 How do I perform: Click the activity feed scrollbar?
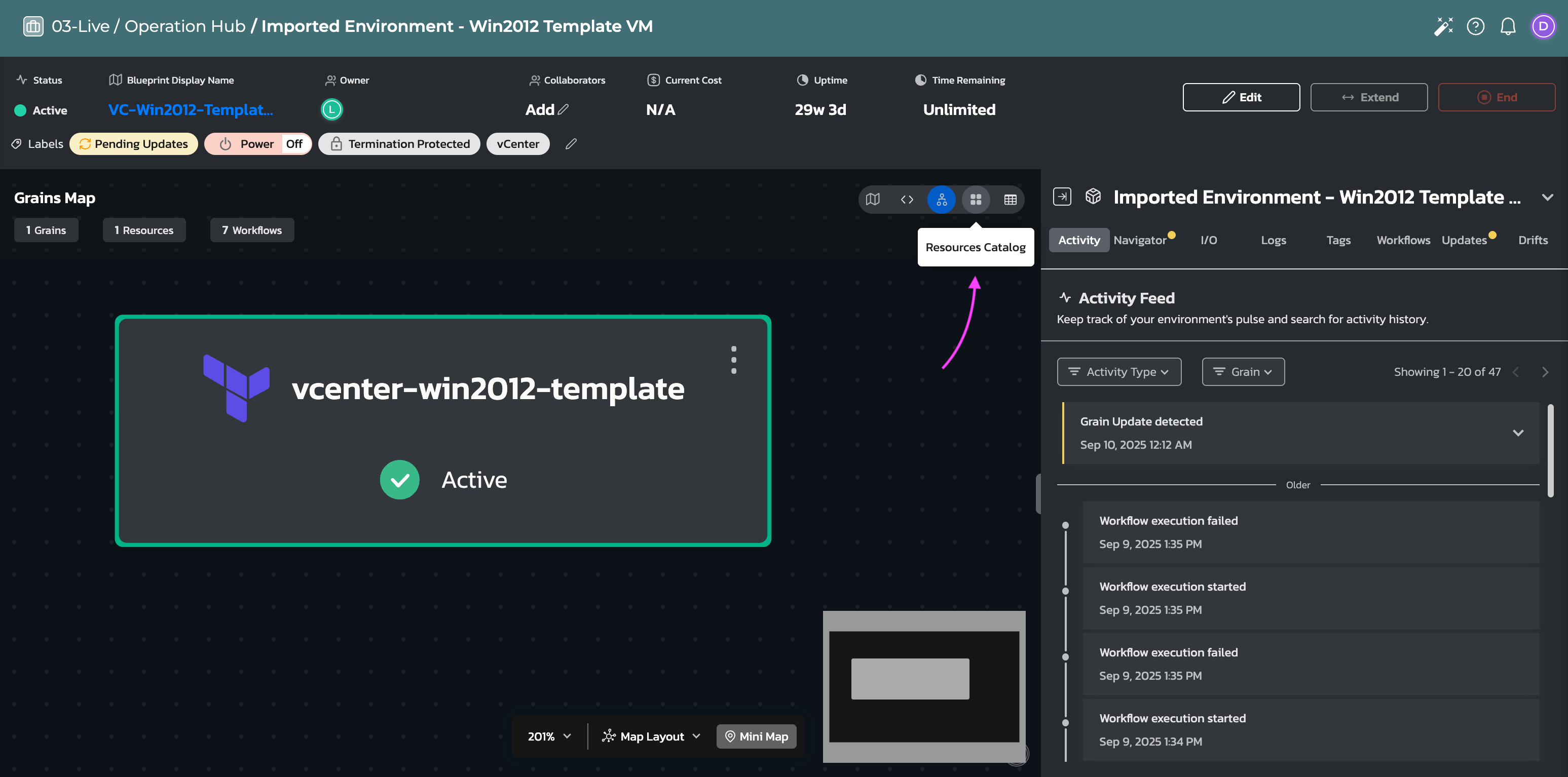pyautogui.click(x=1550, y=450)
